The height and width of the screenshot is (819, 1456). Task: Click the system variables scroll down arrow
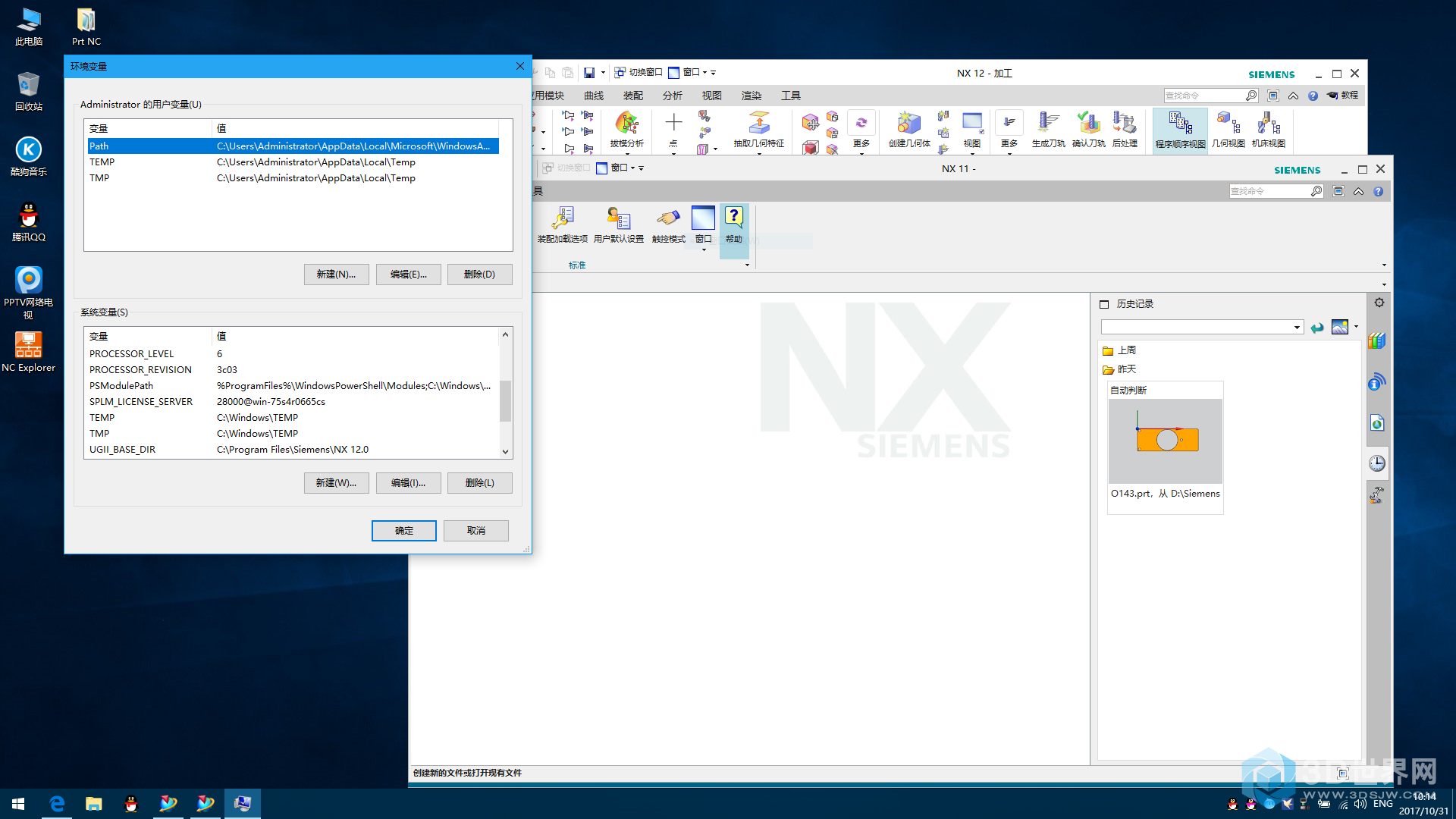coord(505,452)
